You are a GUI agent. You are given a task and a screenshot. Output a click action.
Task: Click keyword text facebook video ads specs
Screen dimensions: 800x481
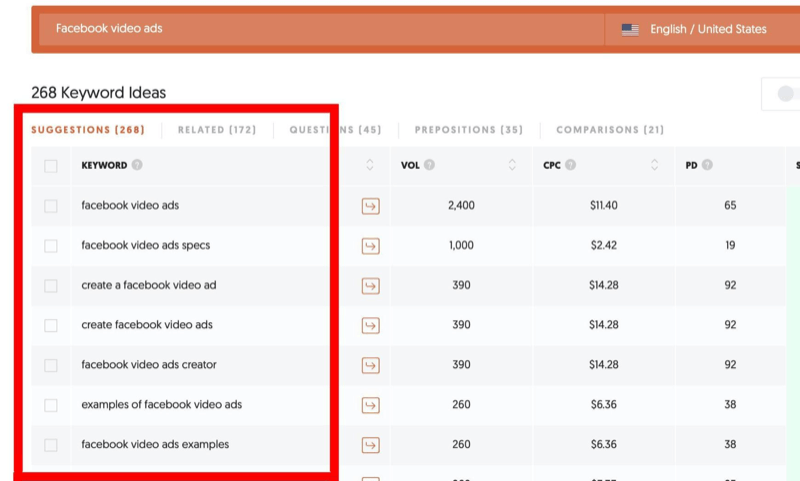tap(145, 245)
